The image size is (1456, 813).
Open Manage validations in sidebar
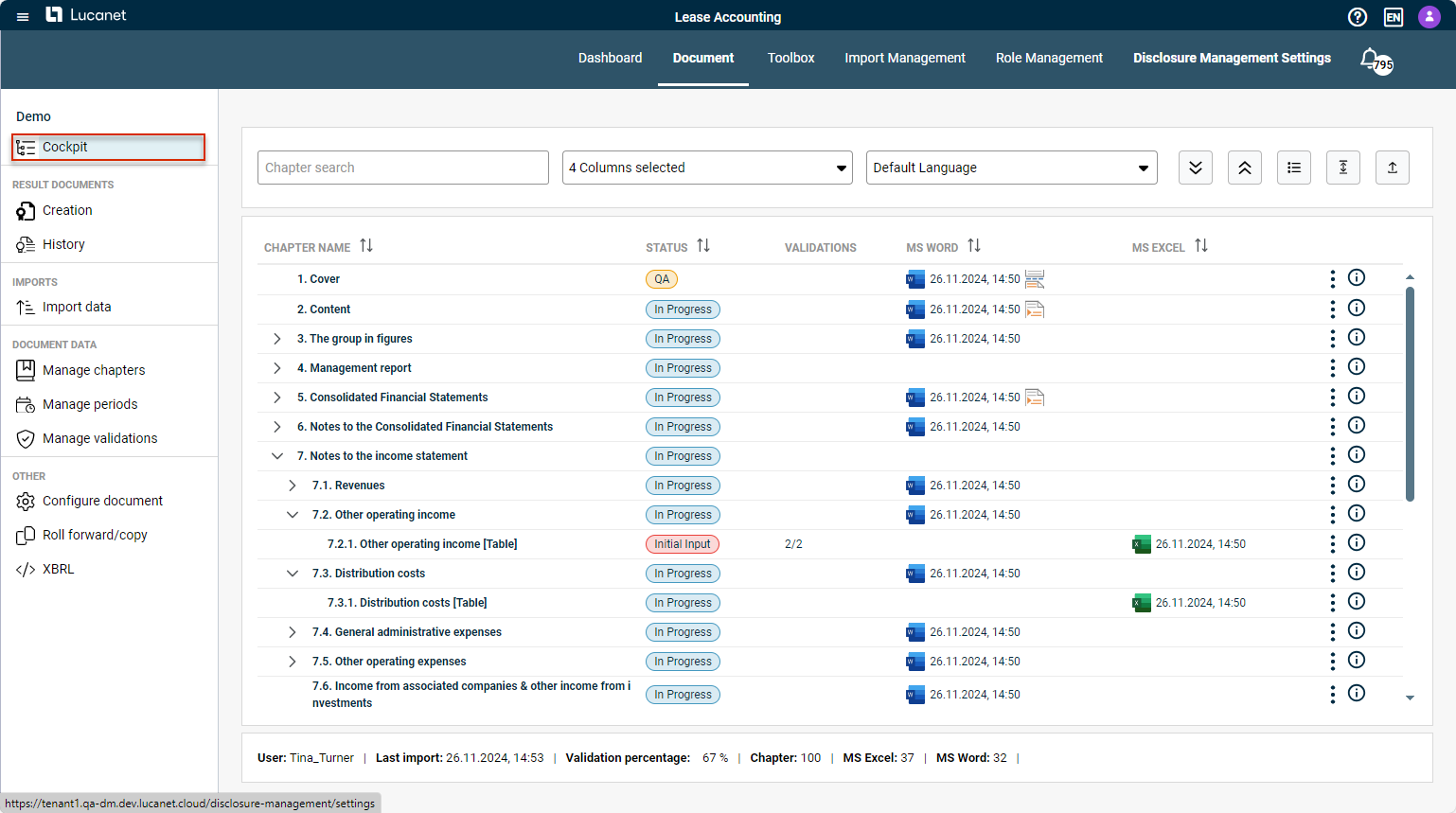pyautogui.click(x=99, y=438)
